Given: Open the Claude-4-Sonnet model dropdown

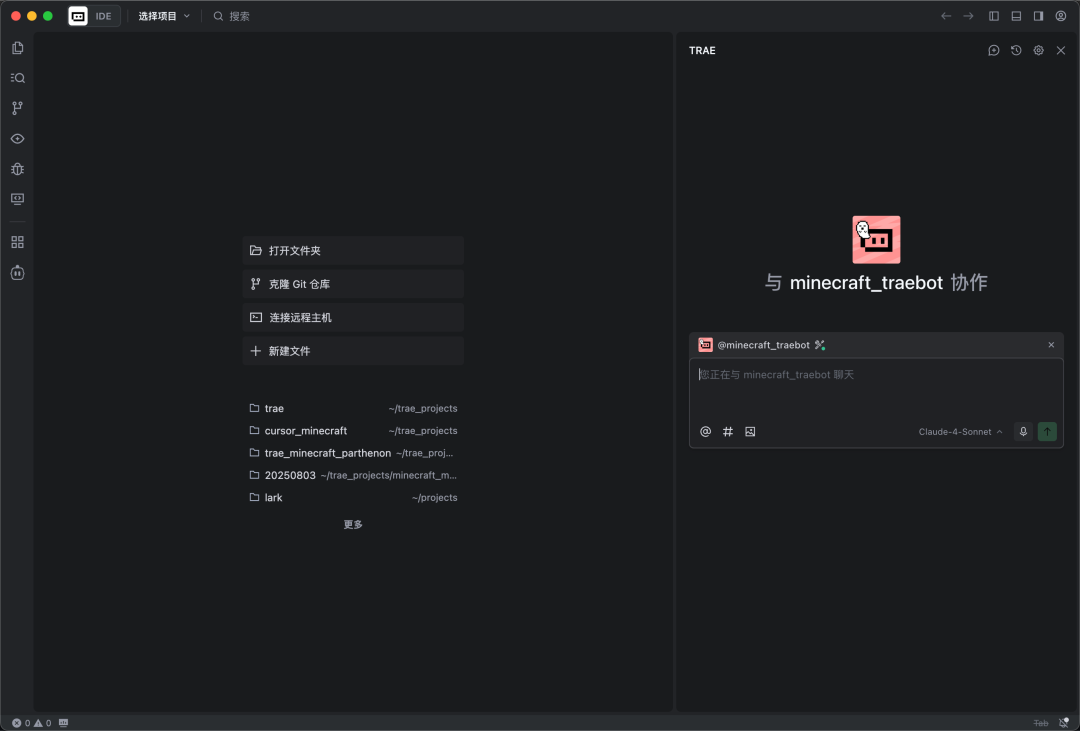Looking at the screenshot, I should tap(960, 432).
